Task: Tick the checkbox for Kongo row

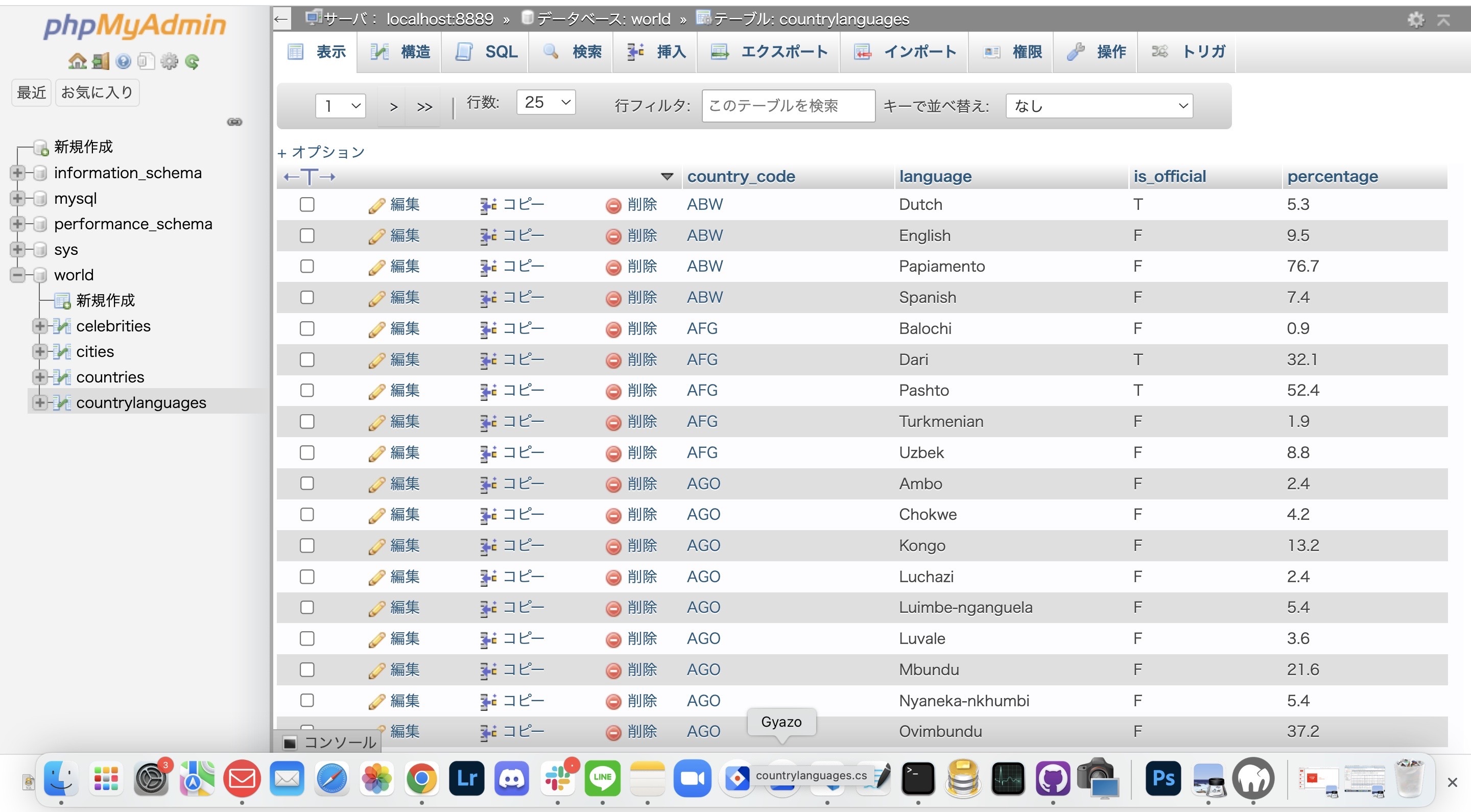Action: [x=307, y=545]
